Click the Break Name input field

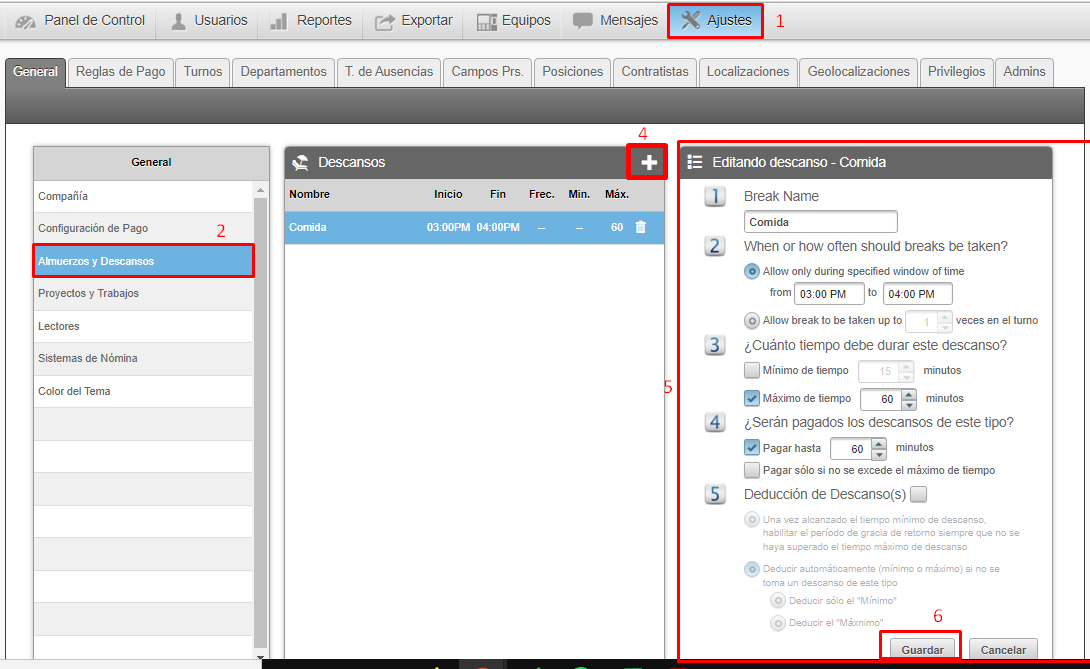coord(820,222)
